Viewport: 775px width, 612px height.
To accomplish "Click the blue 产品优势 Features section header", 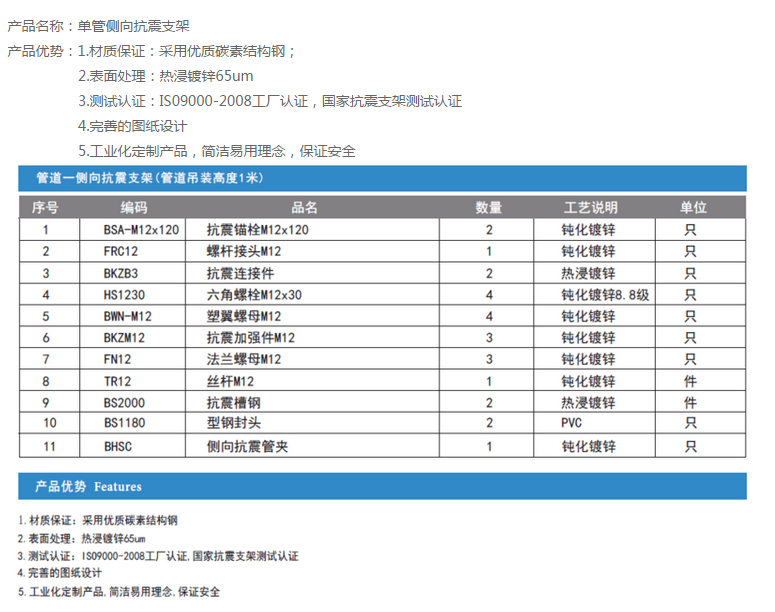I will (88, 487).
